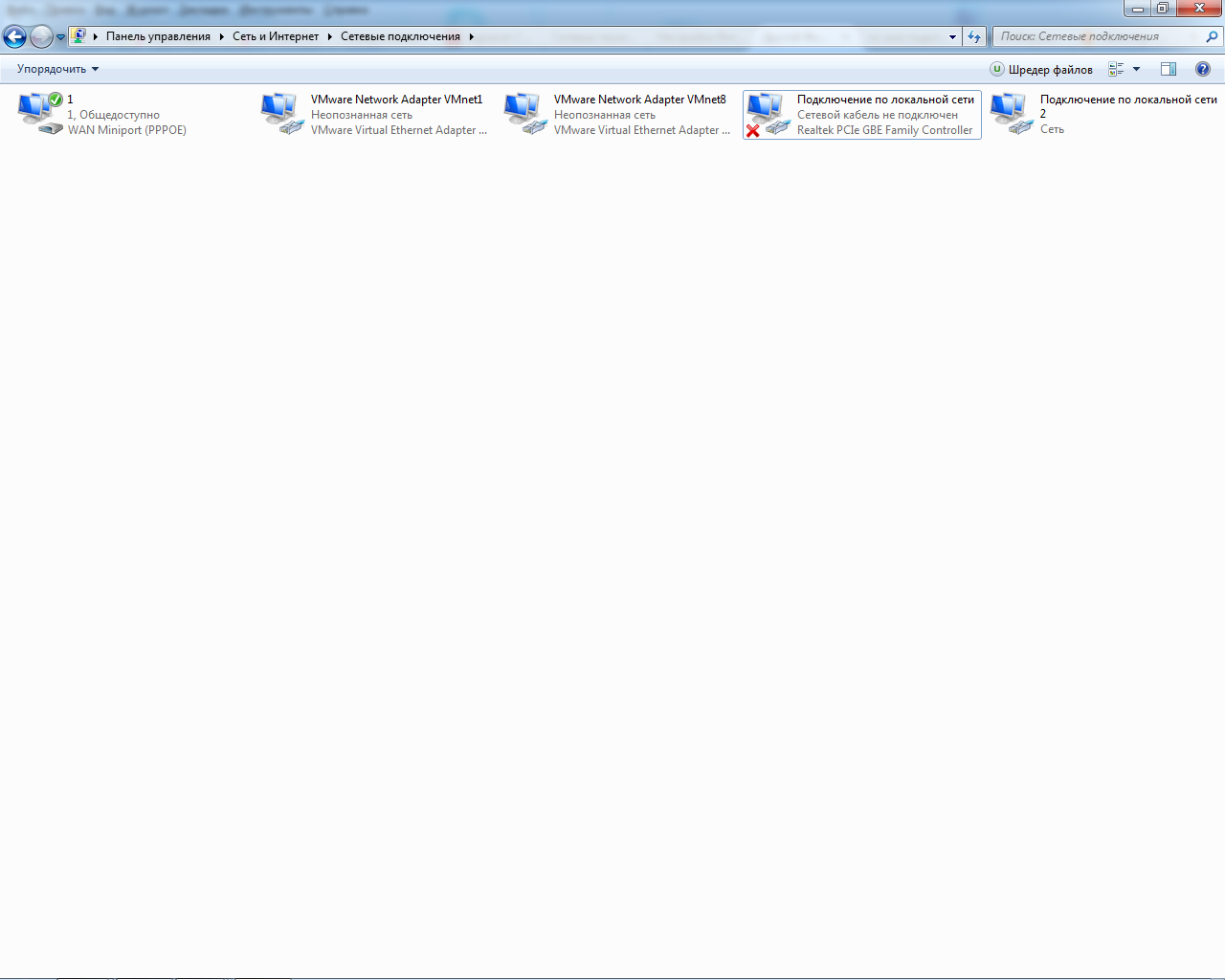Viewport: 1225px width, 980px height.
Task: Expand arrow after Панель управления breadcrumb
Action: (221, 36)
